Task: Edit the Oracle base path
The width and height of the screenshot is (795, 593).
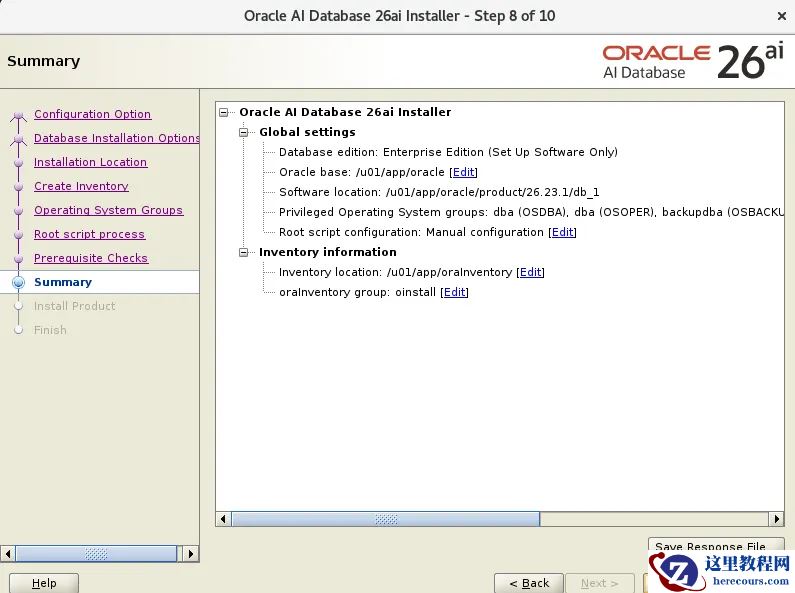Action: [463, 172]
